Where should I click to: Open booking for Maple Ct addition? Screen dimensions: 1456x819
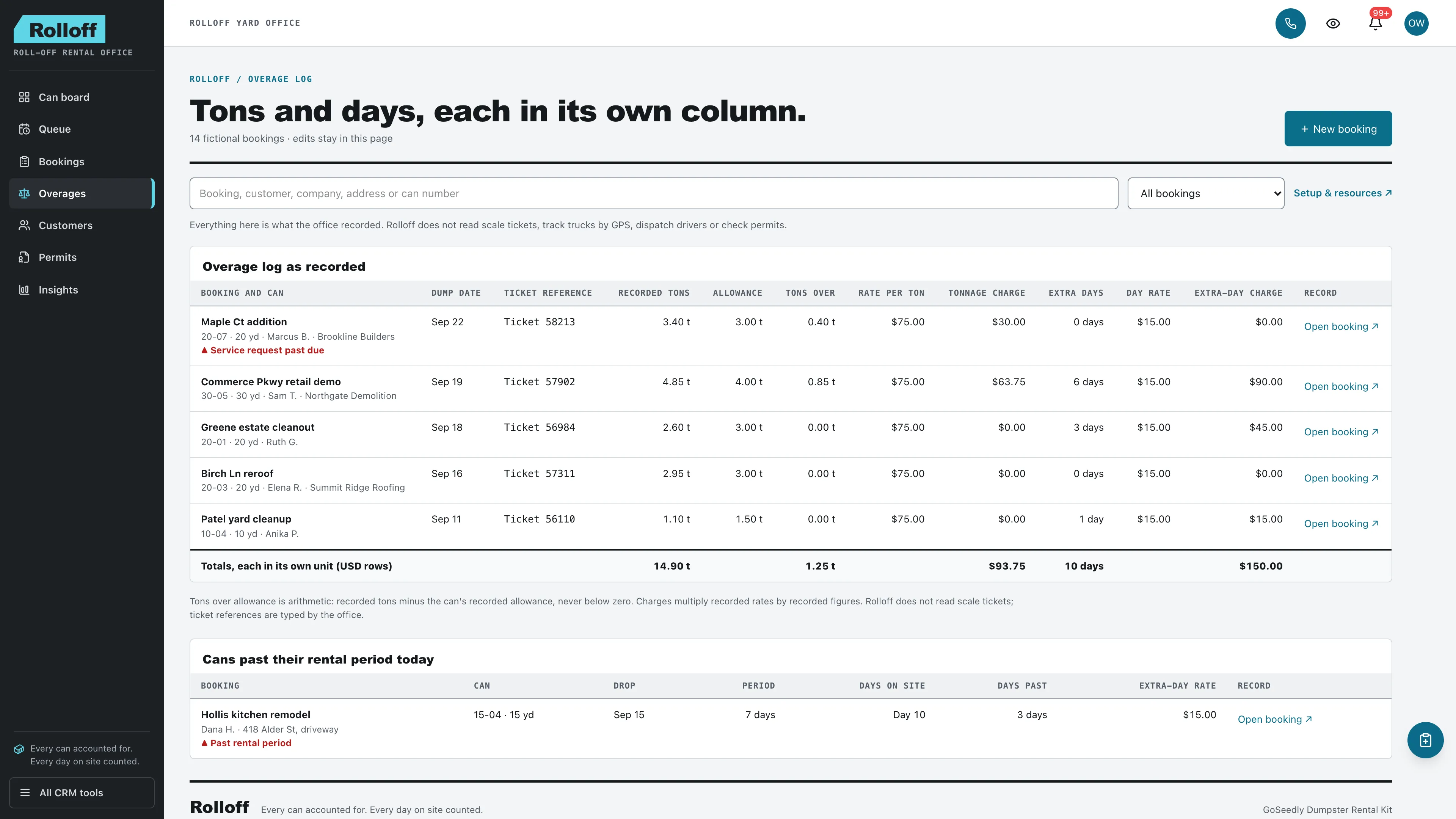pyautogui.click(x=1341, y=327)
